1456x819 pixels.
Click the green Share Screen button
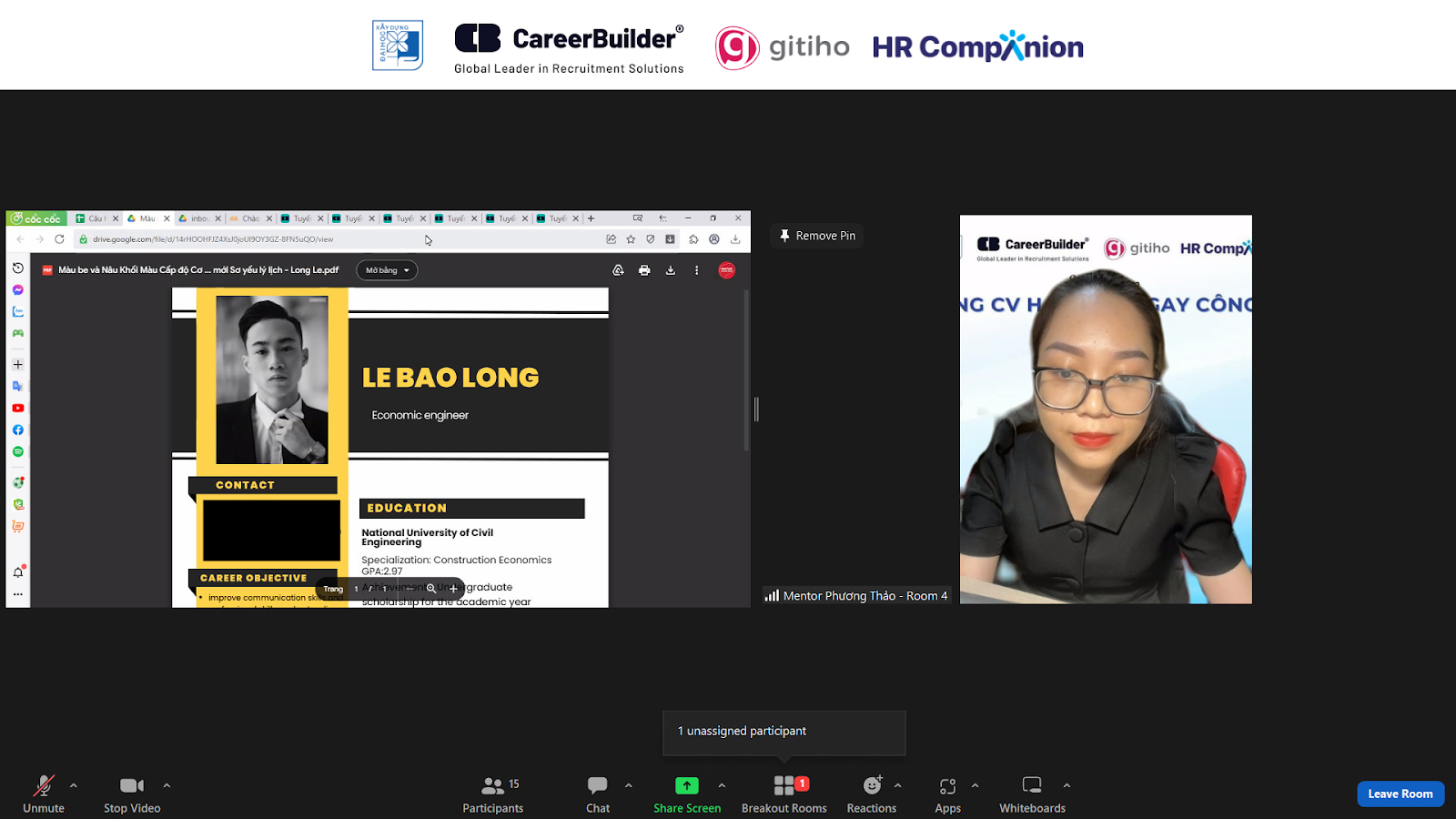687,794
